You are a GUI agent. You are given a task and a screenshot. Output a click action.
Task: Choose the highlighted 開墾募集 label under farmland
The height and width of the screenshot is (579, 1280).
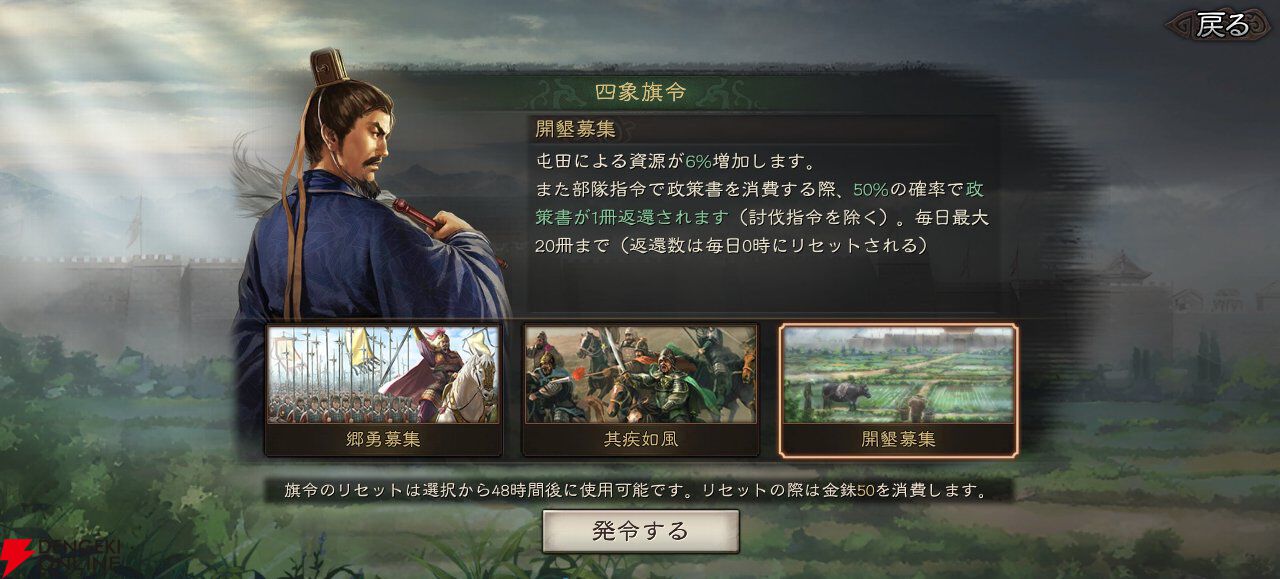898,439
